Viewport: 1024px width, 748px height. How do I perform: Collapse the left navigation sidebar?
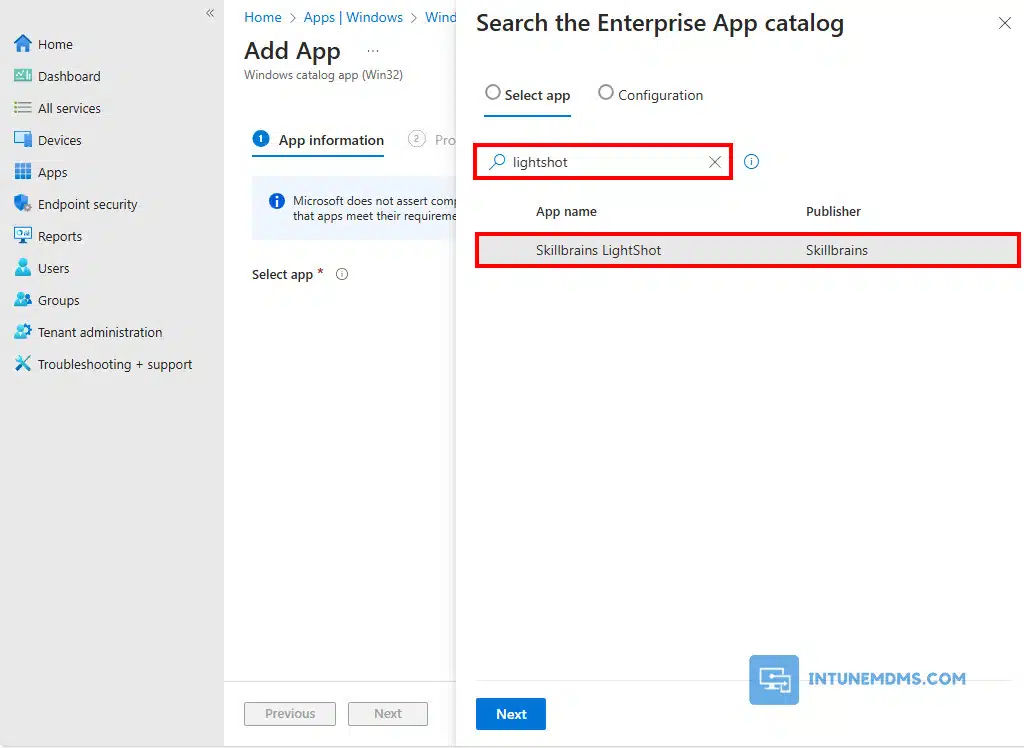point(210,13)
